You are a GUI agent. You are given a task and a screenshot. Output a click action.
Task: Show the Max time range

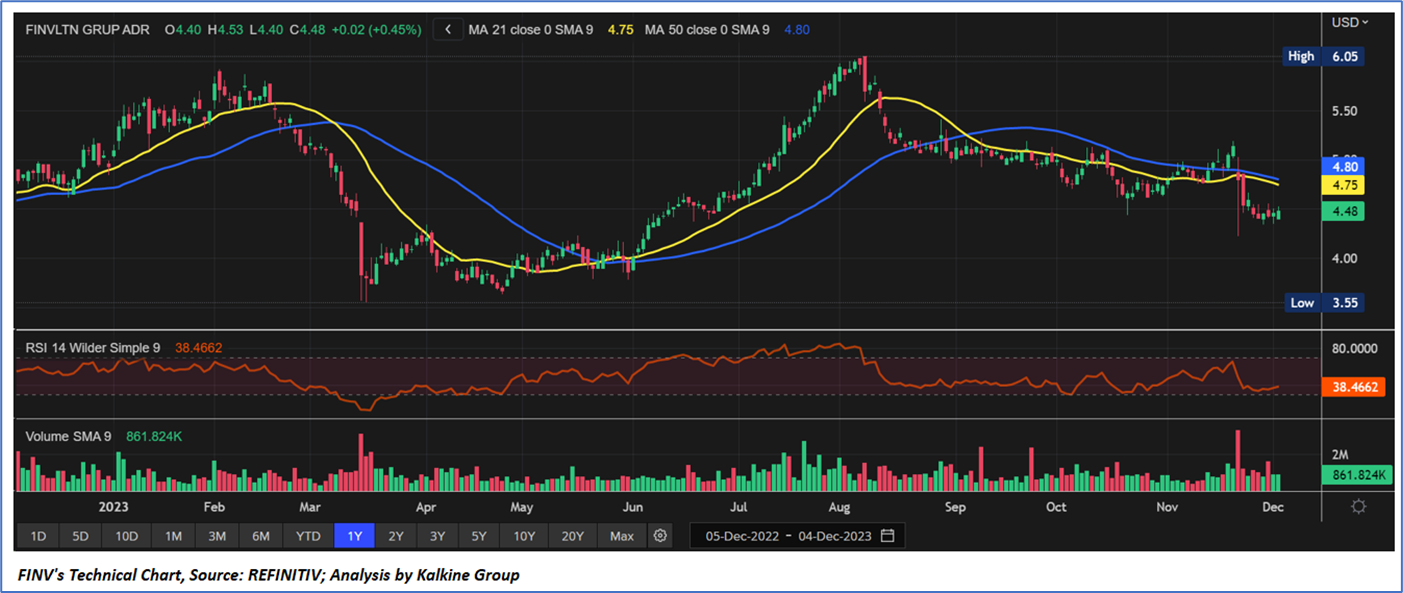tap(622, 536)
